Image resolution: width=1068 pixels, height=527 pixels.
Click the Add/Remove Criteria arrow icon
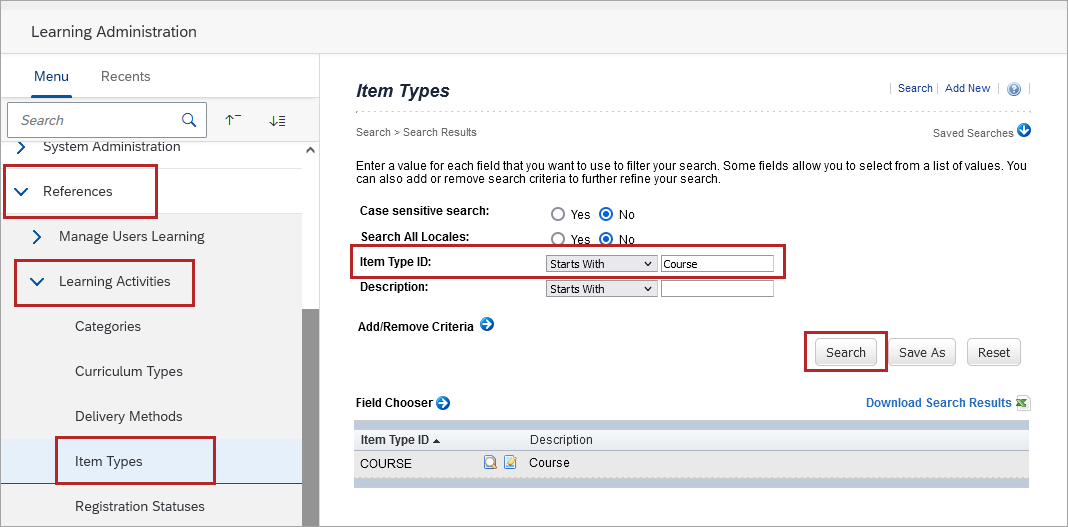click(487, 325)
